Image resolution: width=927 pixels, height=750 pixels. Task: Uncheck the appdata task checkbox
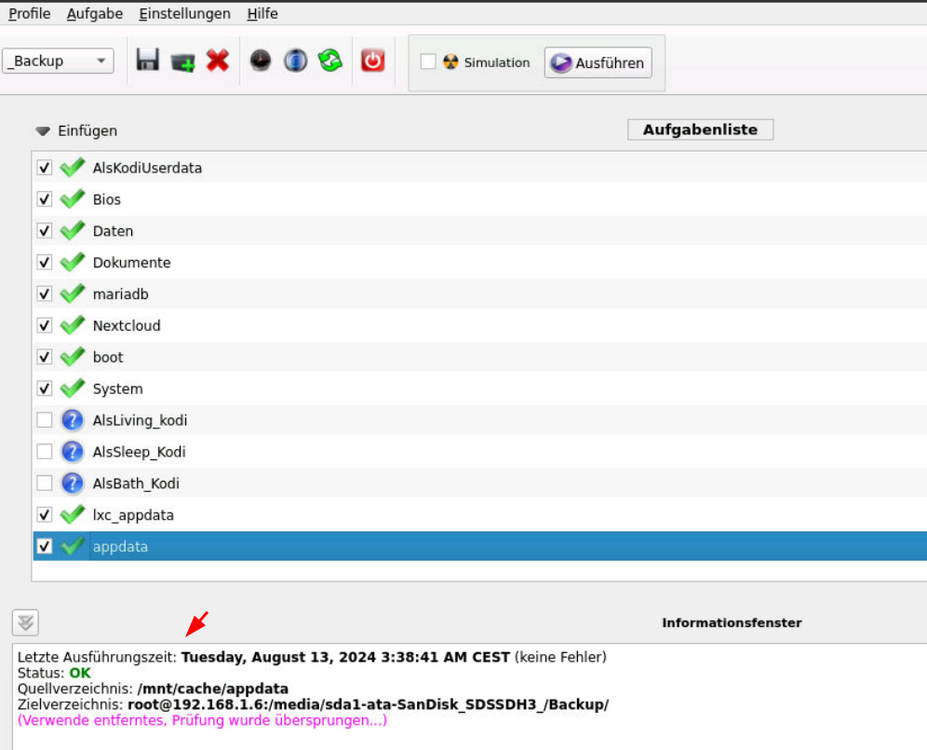click(44, 546)
